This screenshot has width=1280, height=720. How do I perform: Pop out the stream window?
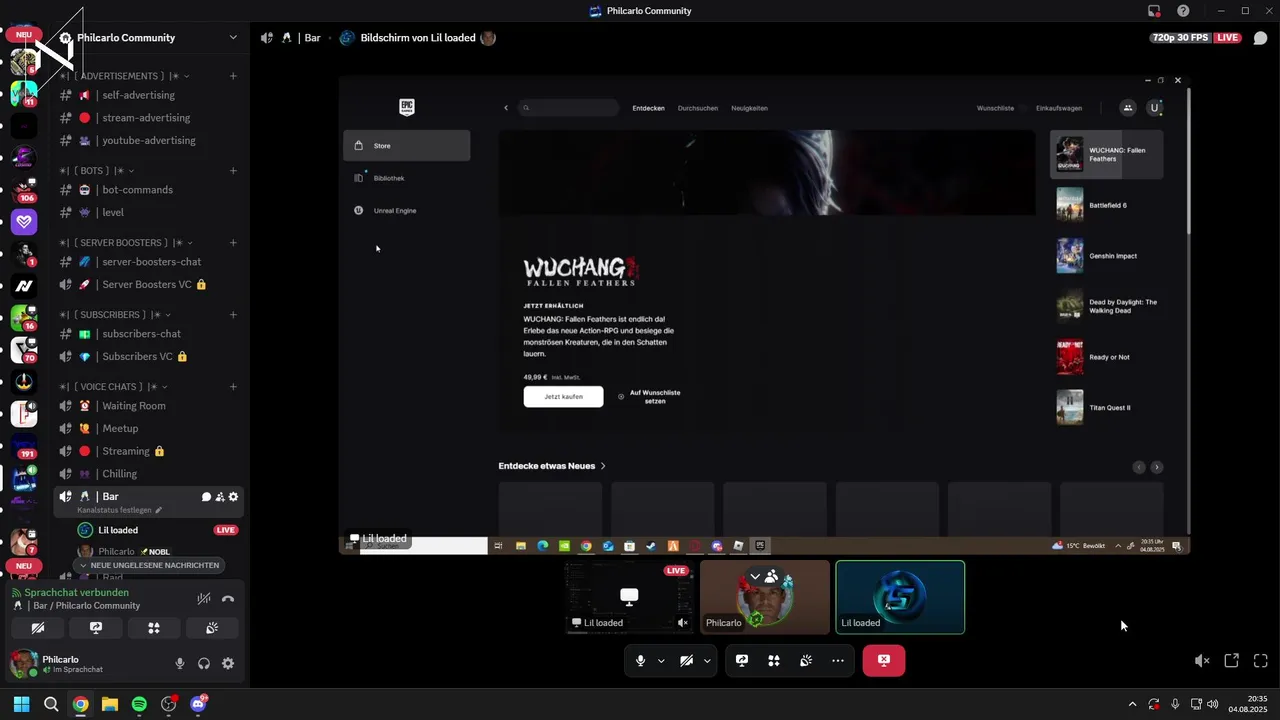(x=1232, y=661)
